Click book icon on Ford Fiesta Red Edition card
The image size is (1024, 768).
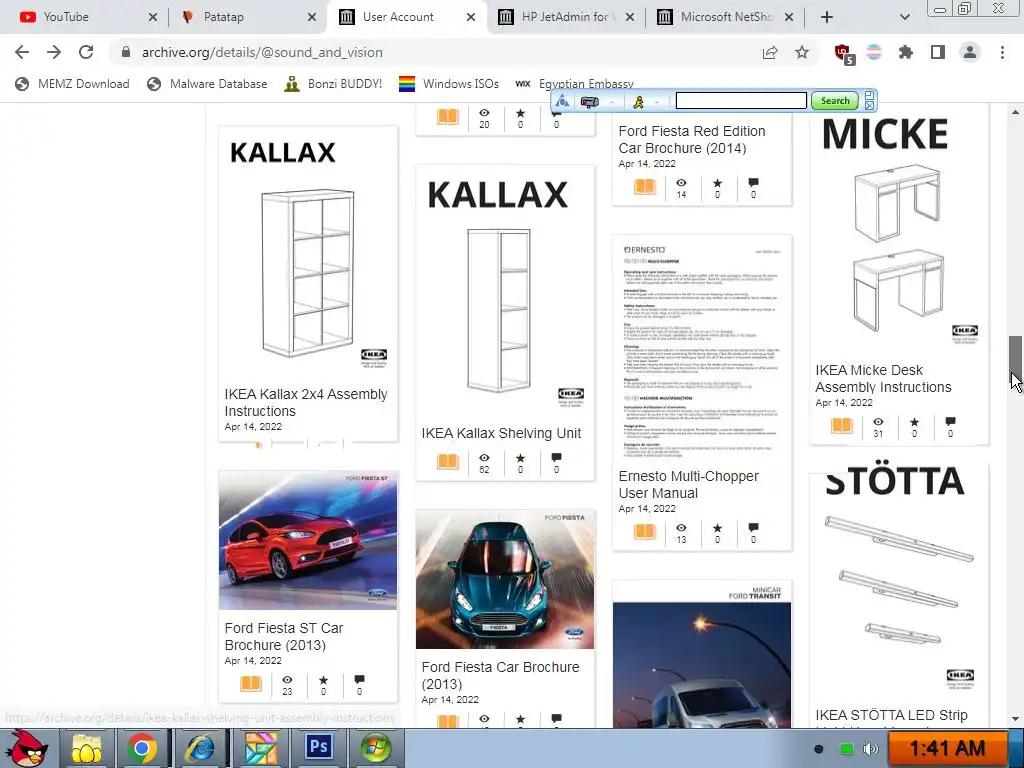pyautogui.click(x=645, y=186)
